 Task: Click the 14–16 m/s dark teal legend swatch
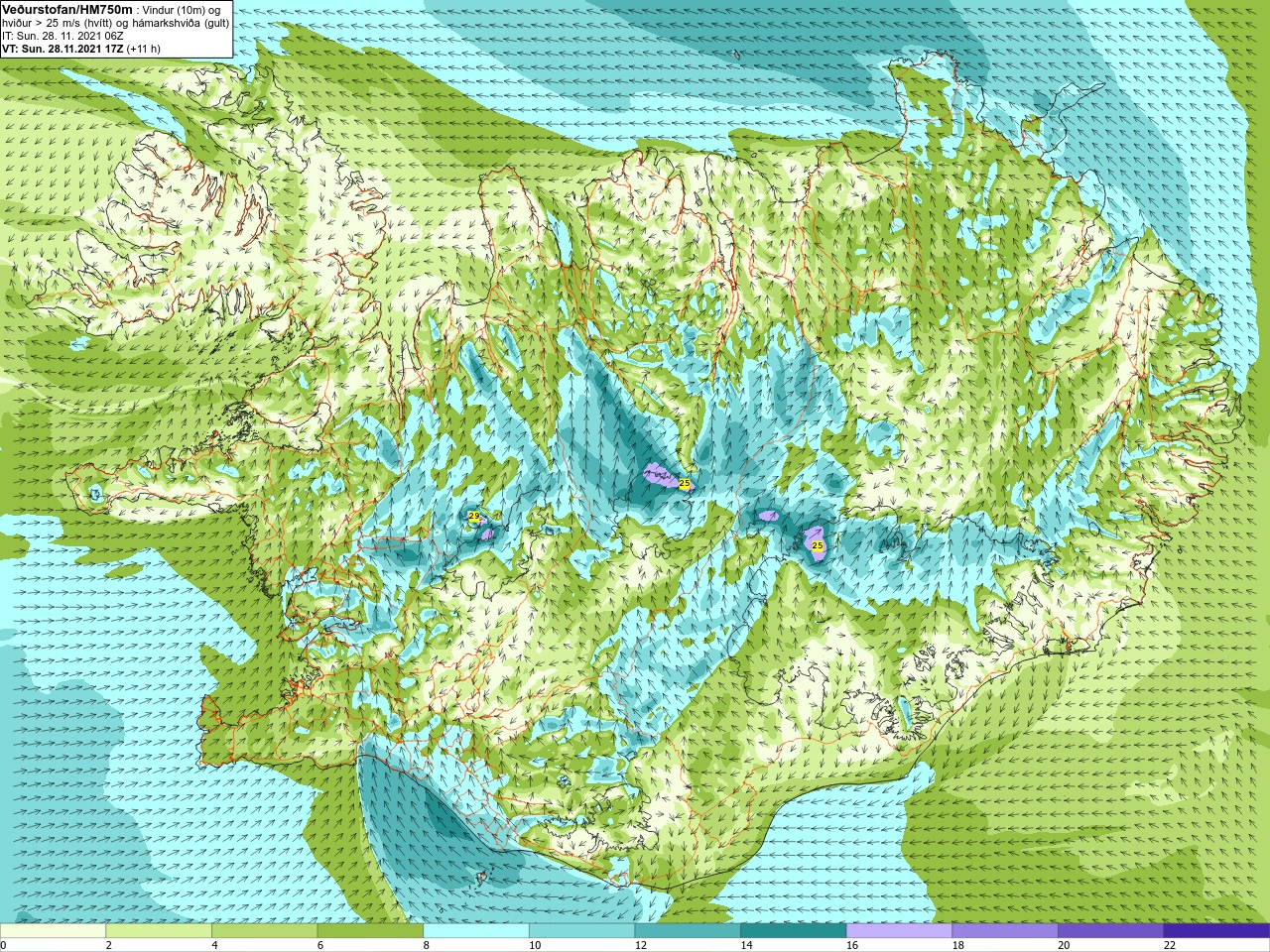[794, 931]
